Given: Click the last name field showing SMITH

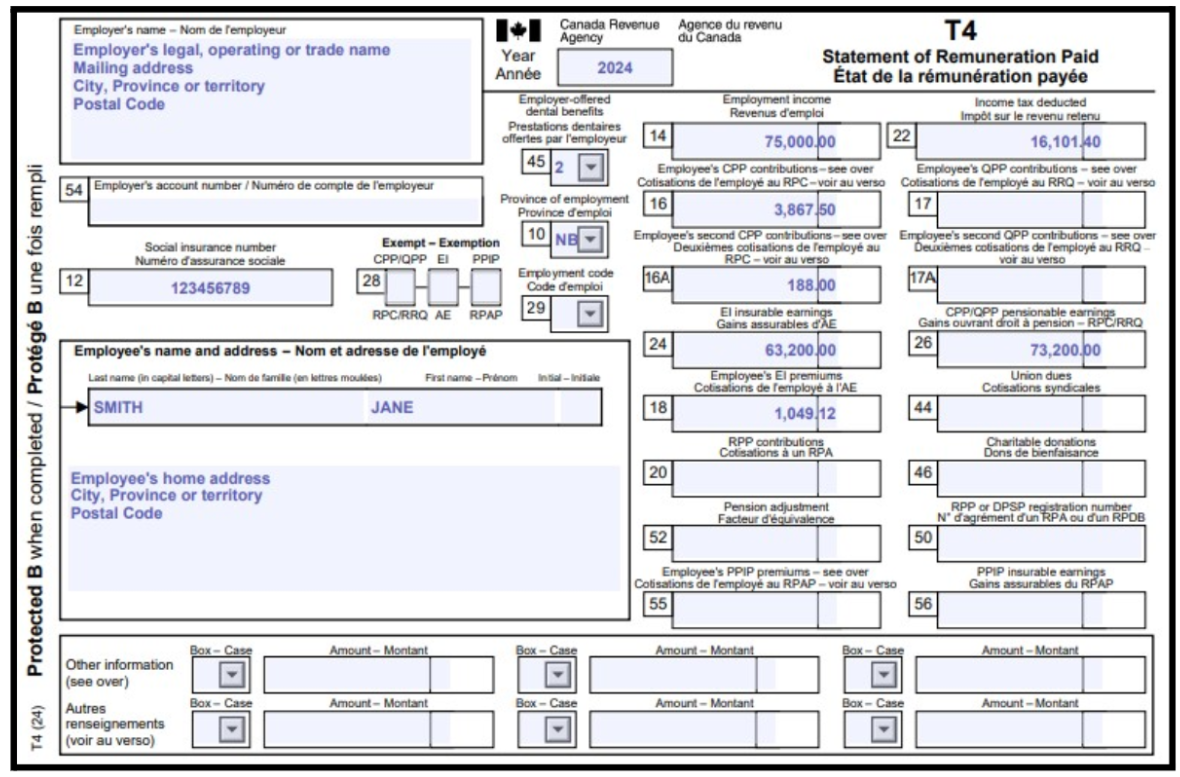Looking at the screenshot, I should click(x=227, y=407).
